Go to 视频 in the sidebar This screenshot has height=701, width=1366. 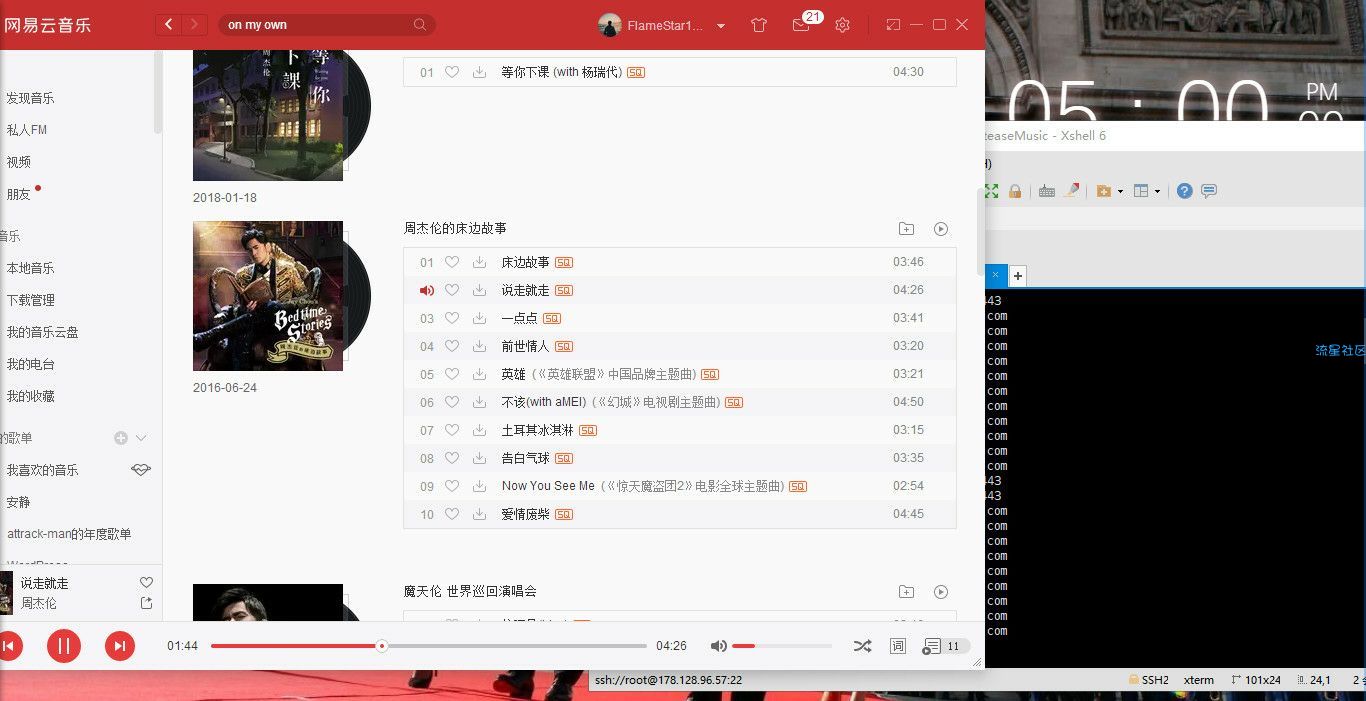18,162
